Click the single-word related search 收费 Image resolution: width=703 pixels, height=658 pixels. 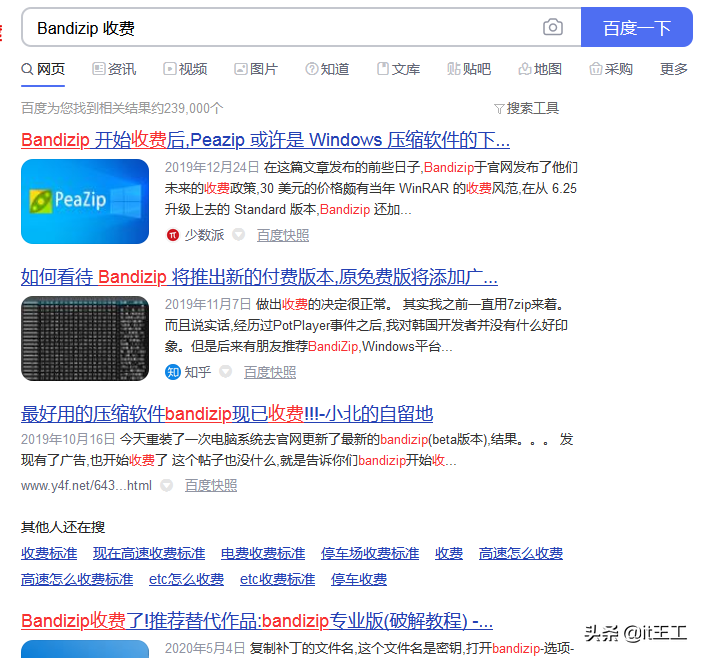pyautogui.click(x=449, y=554)
